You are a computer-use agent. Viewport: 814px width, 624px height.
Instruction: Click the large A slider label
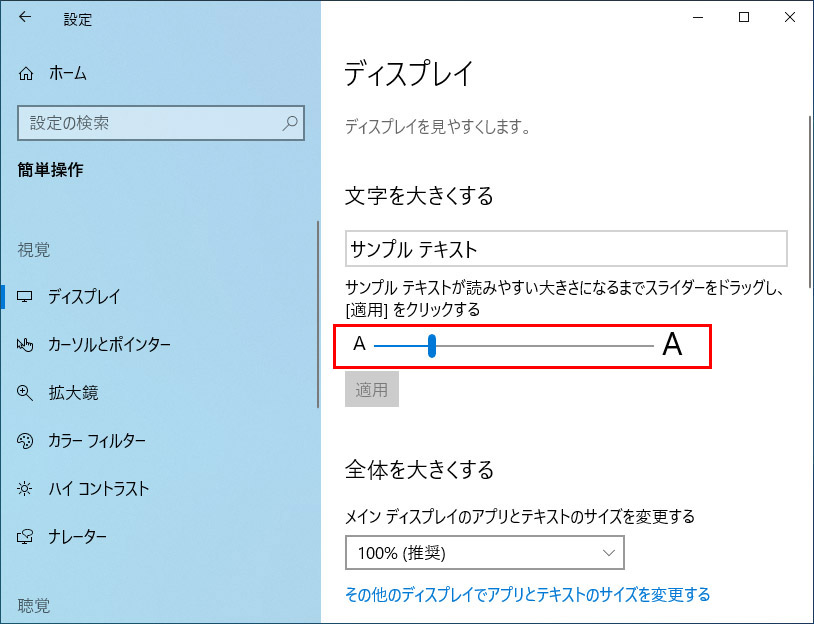(x=672, y=344)
